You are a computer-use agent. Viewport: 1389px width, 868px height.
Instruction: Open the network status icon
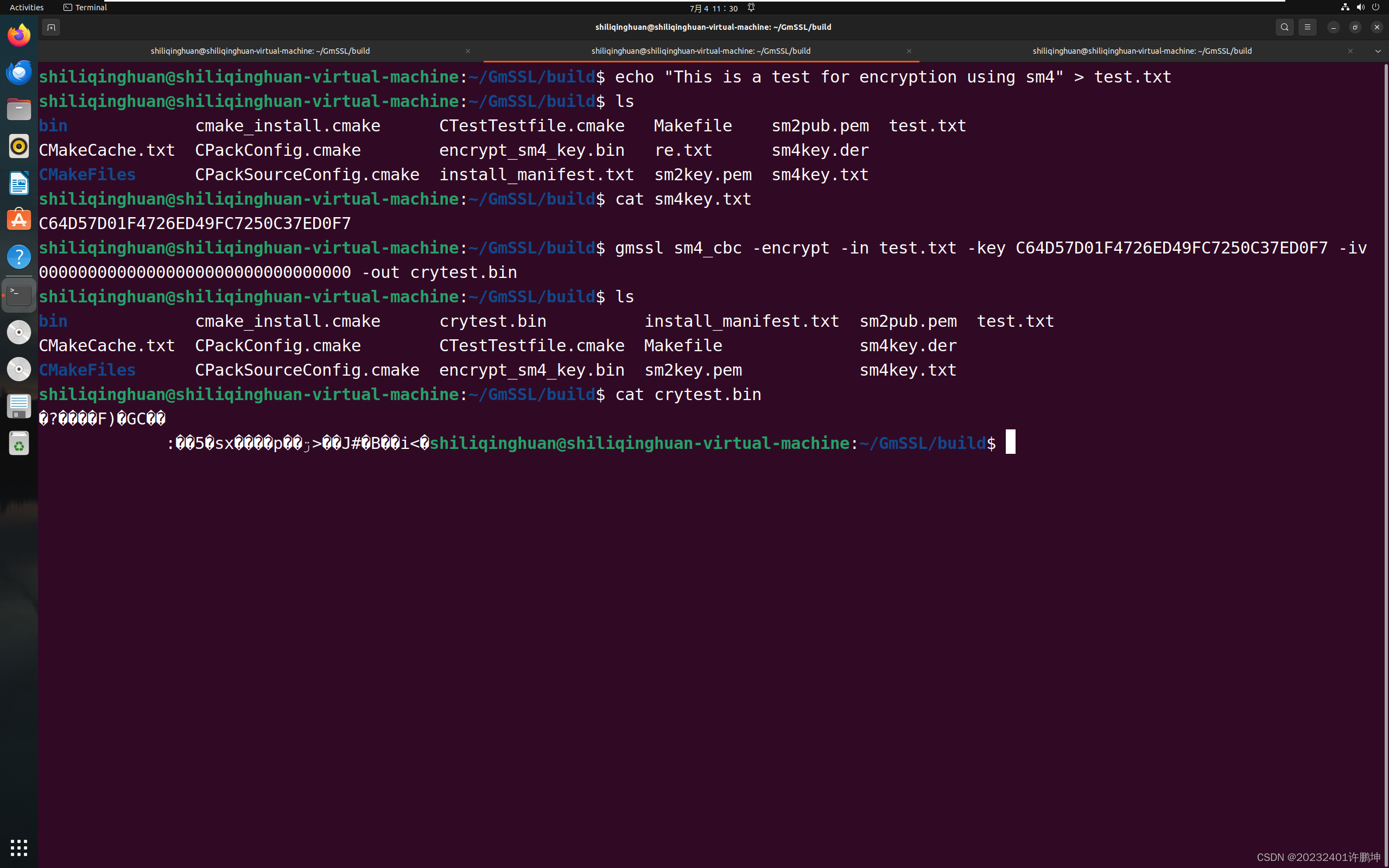1345,8
